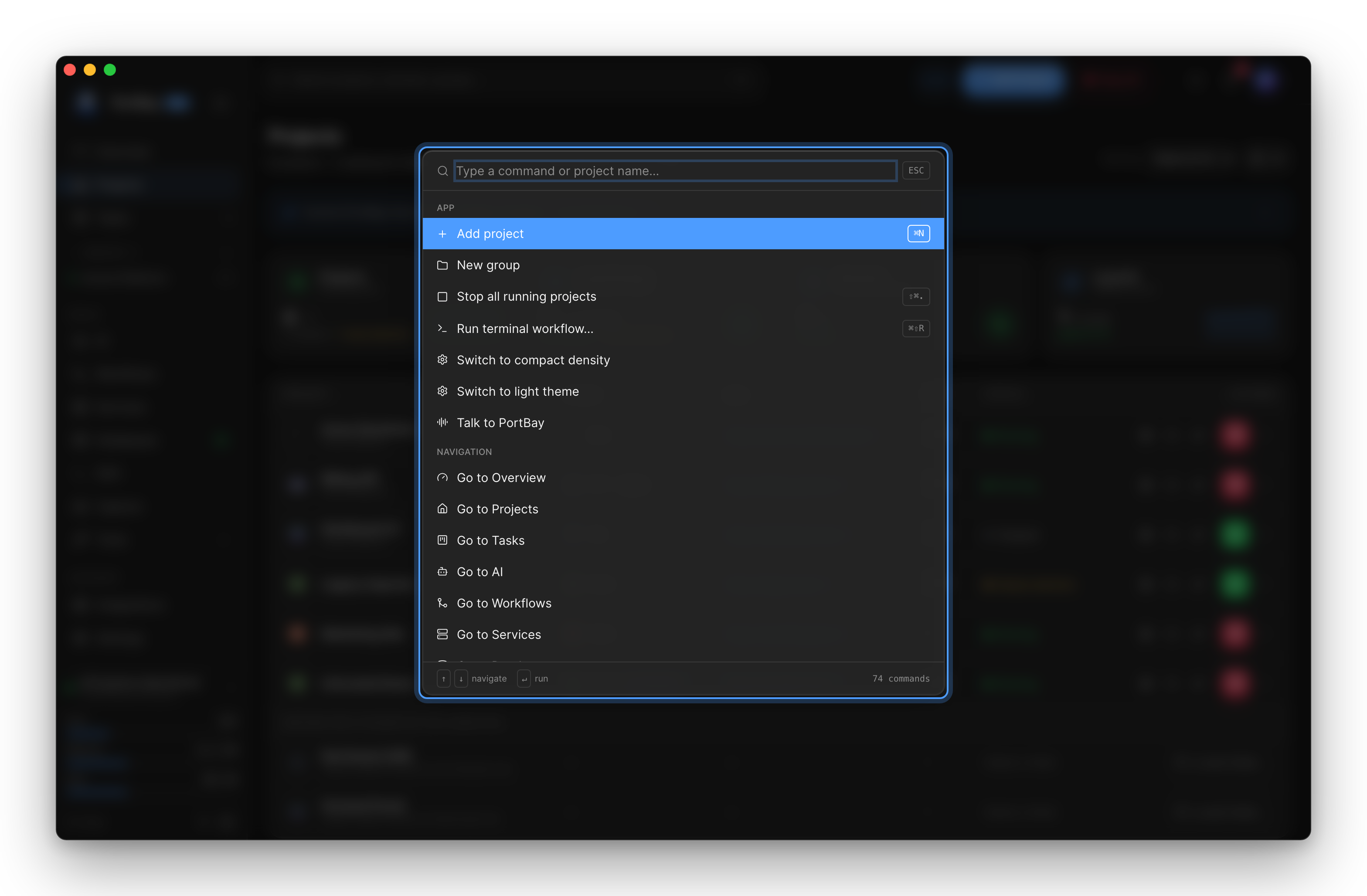Viewport: 1367px width, 896px height.
Task: Click the ⌘N shortcut badge on Add project
Action: 918,233
